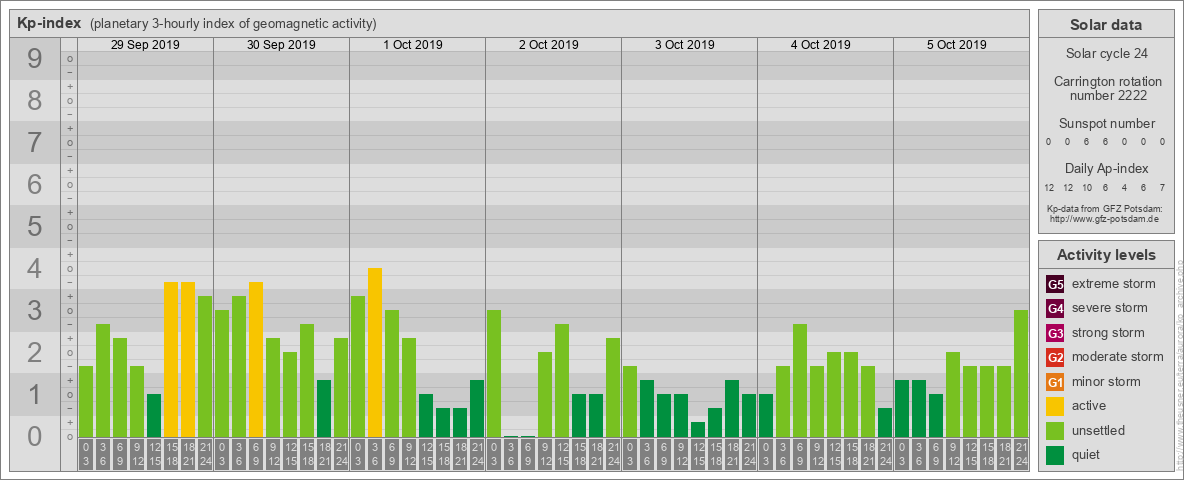This screenshot has width=1184, height=480.
Task: Select the tallest yellow 3-6 bar on 1 Oct
Action: coord(375,352)
